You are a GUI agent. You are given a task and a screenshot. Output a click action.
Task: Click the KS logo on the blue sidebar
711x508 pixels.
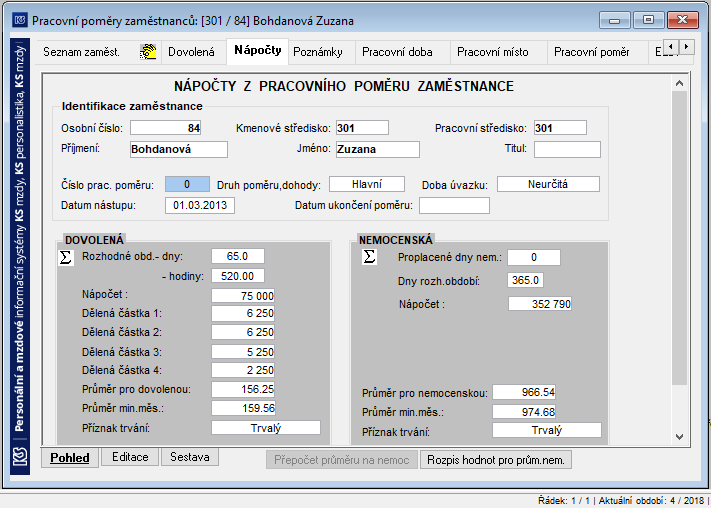point(20,456)
